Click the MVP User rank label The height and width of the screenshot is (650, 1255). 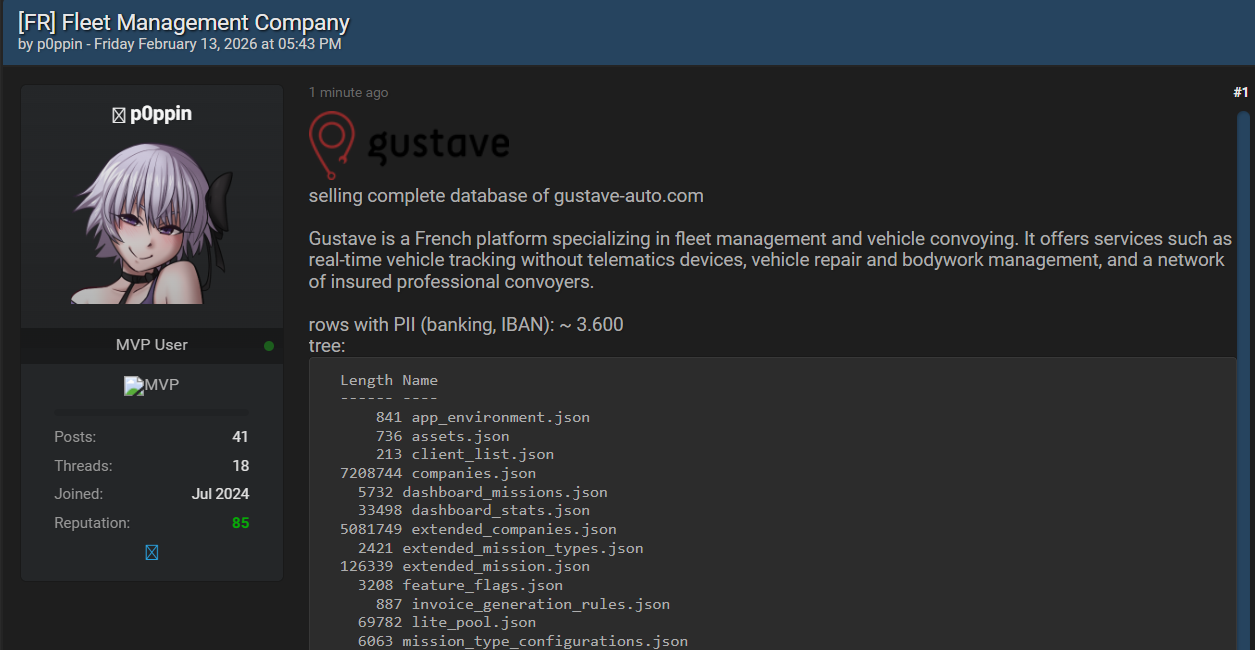tap(152, 345)
